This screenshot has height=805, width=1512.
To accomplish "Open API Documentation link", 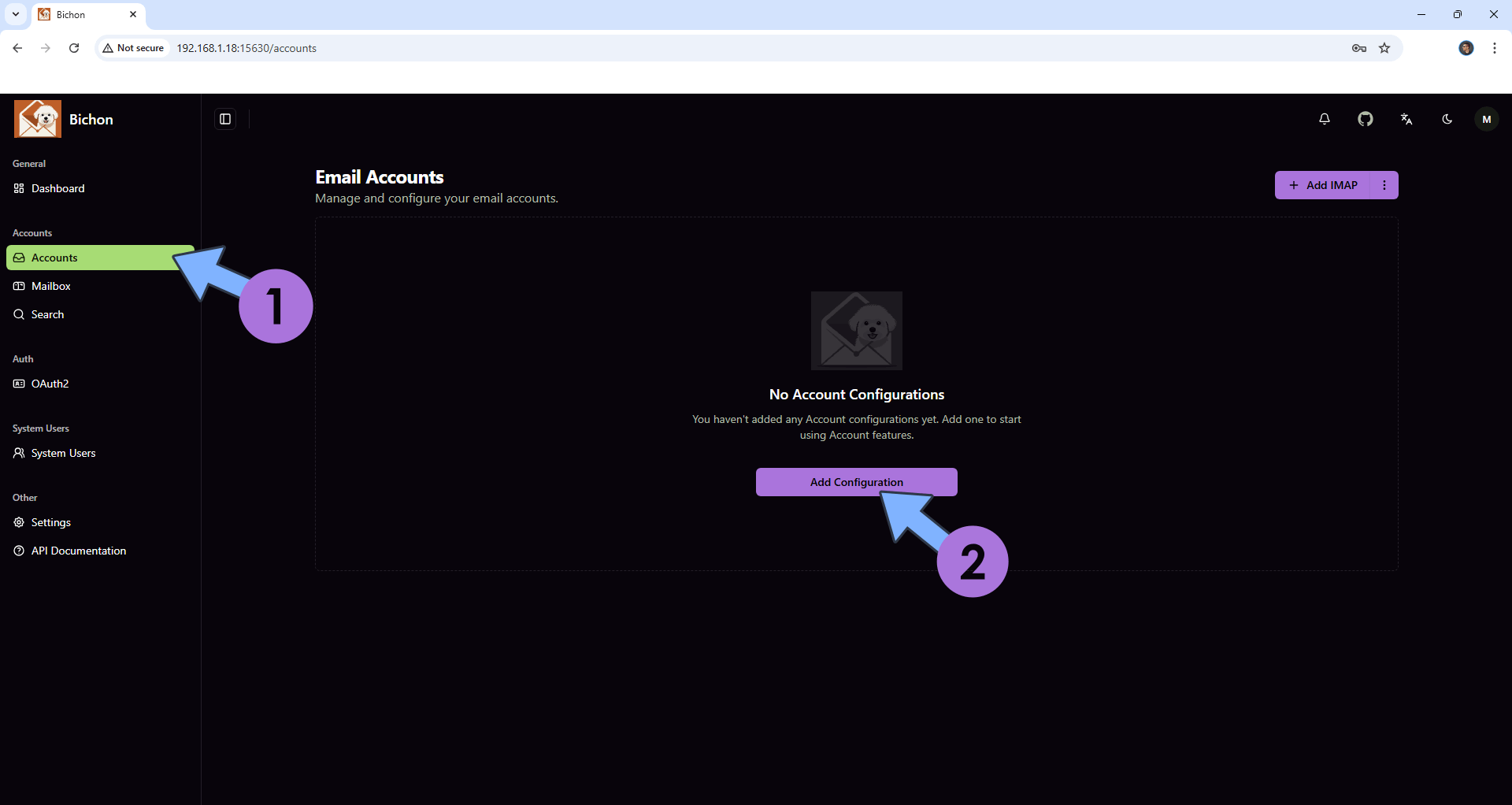I will click(78, 551).
